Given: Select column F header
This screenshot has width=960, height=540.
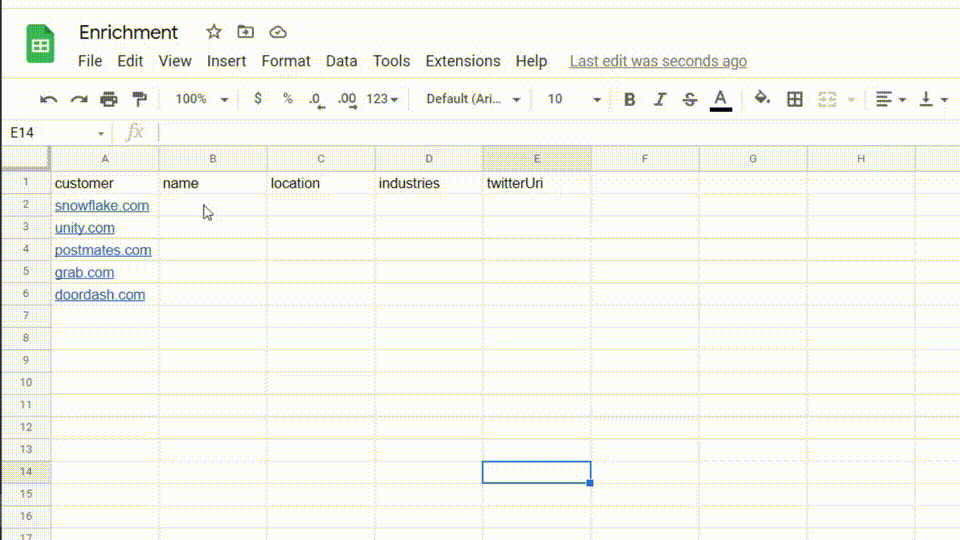Looking at the screenshot, I should [645, 159].
